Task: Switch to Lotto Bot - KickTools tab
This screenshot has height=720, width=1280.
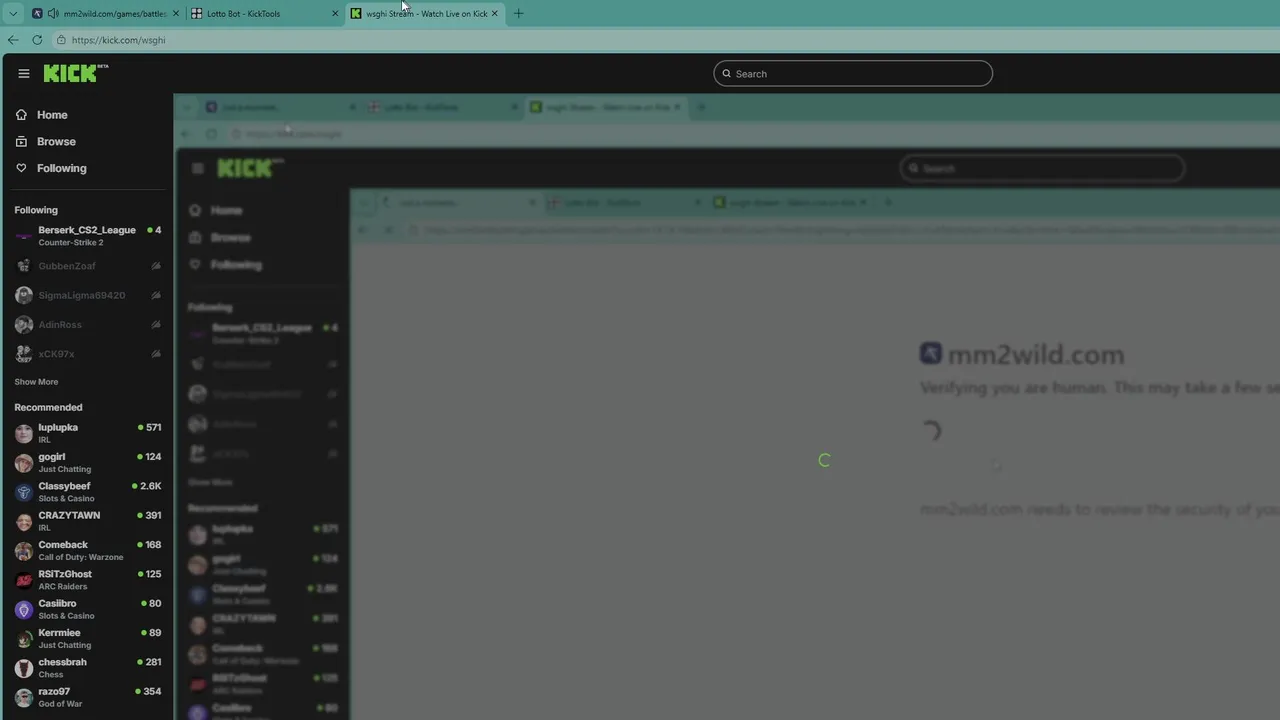Action: click(x=264, y=14)
